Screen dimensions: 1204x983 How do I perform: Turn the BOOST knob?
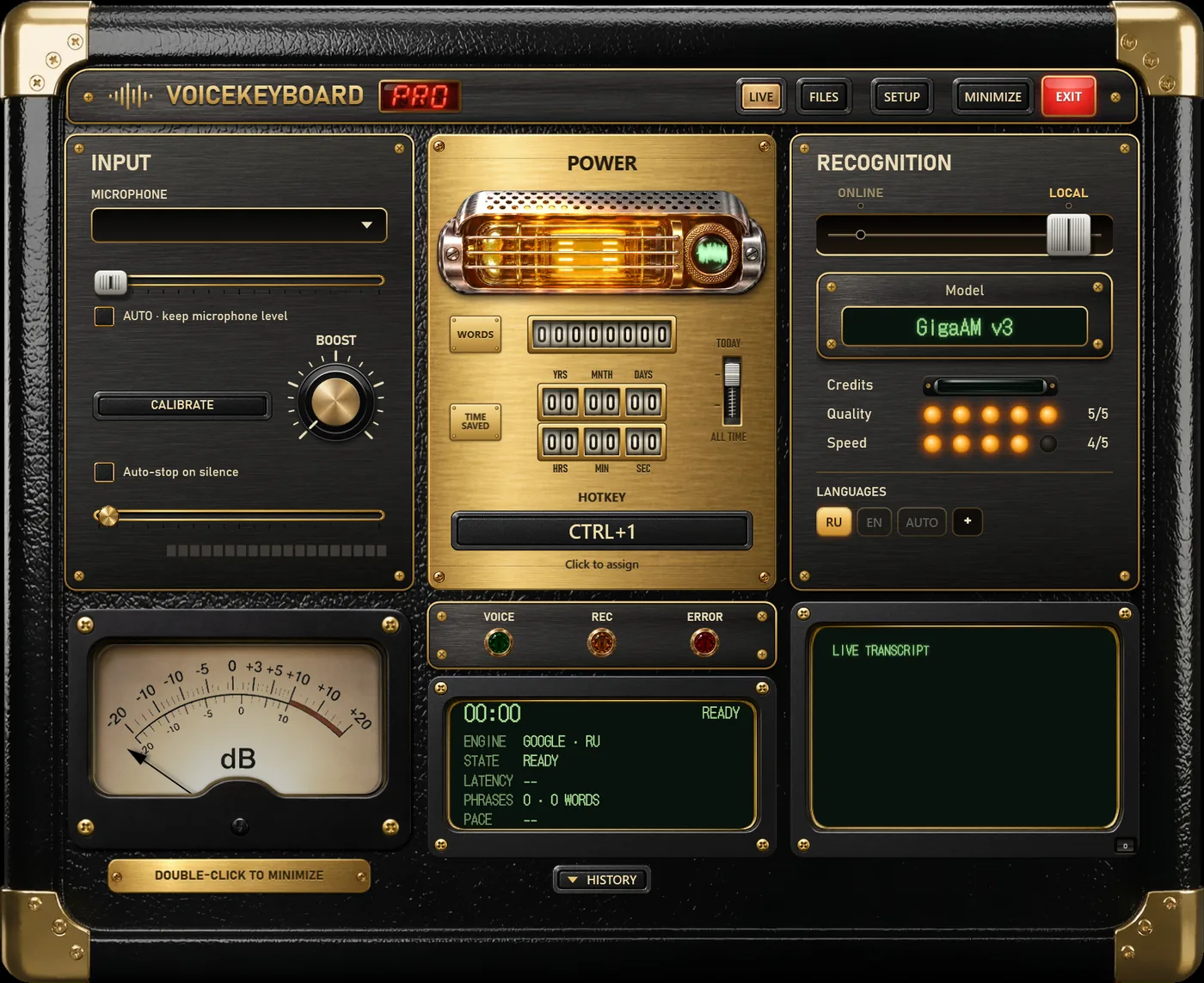tap(335, 402)
